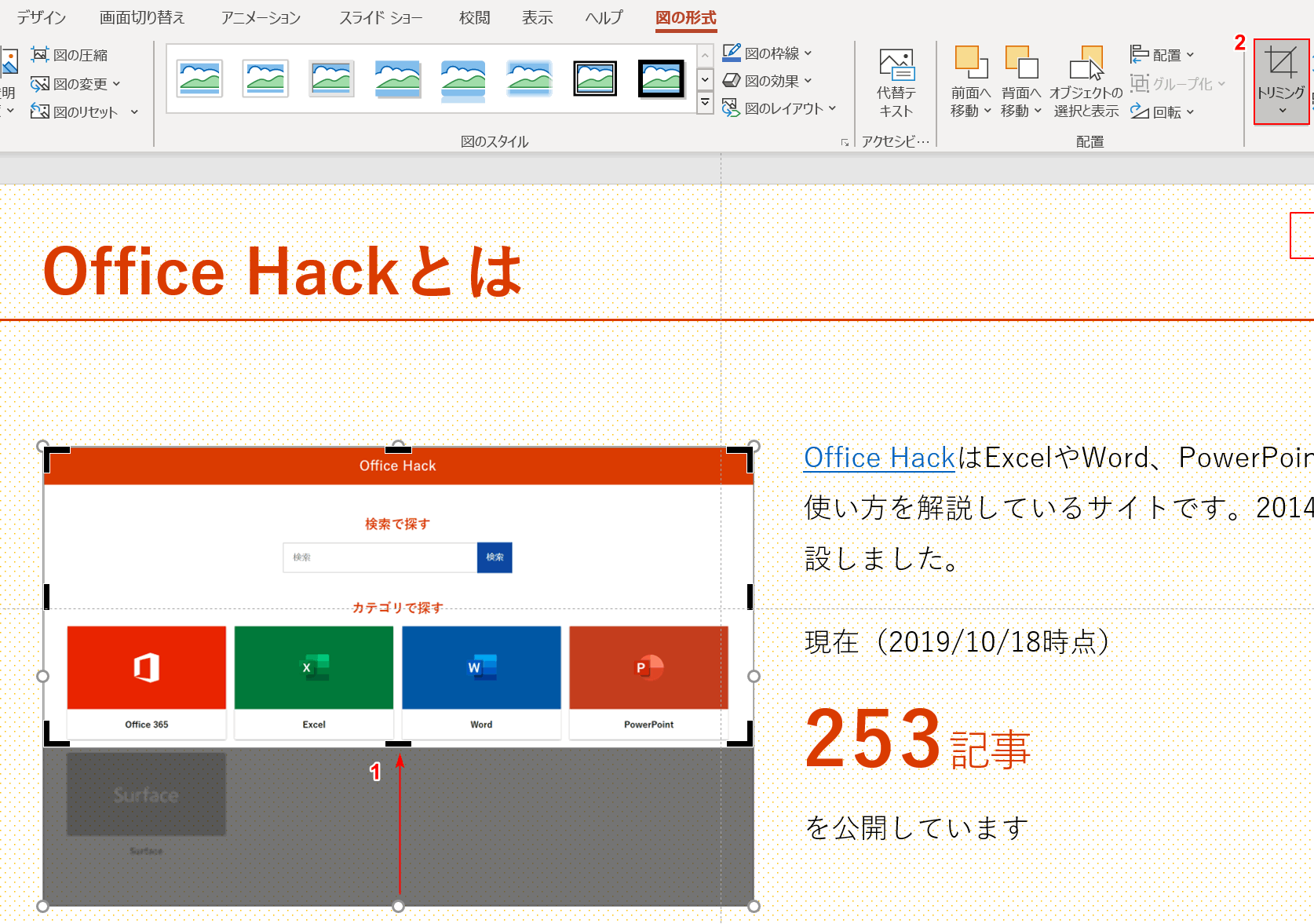Image resolution: width=1314 pixels, height=924 pixels.
Task: Click the bottom-center crop handle
Action: [x=398, y=743]
